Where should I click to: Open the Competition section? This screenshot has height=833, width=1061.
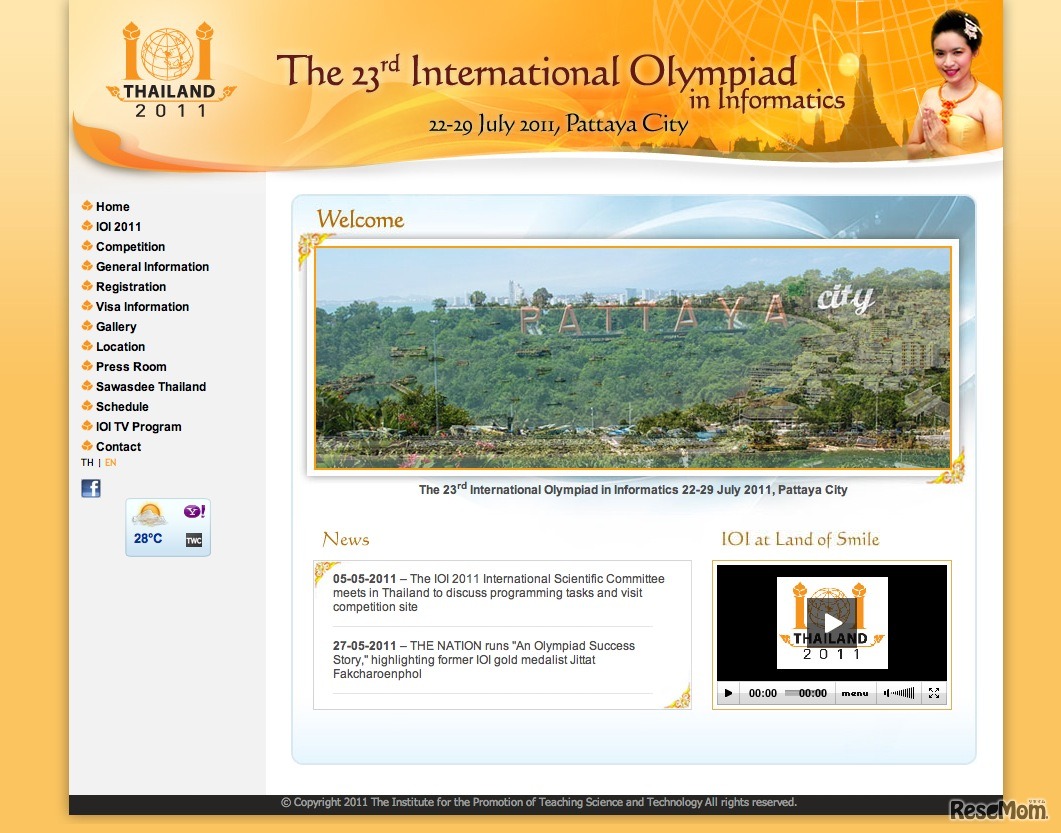coord(130,246)
